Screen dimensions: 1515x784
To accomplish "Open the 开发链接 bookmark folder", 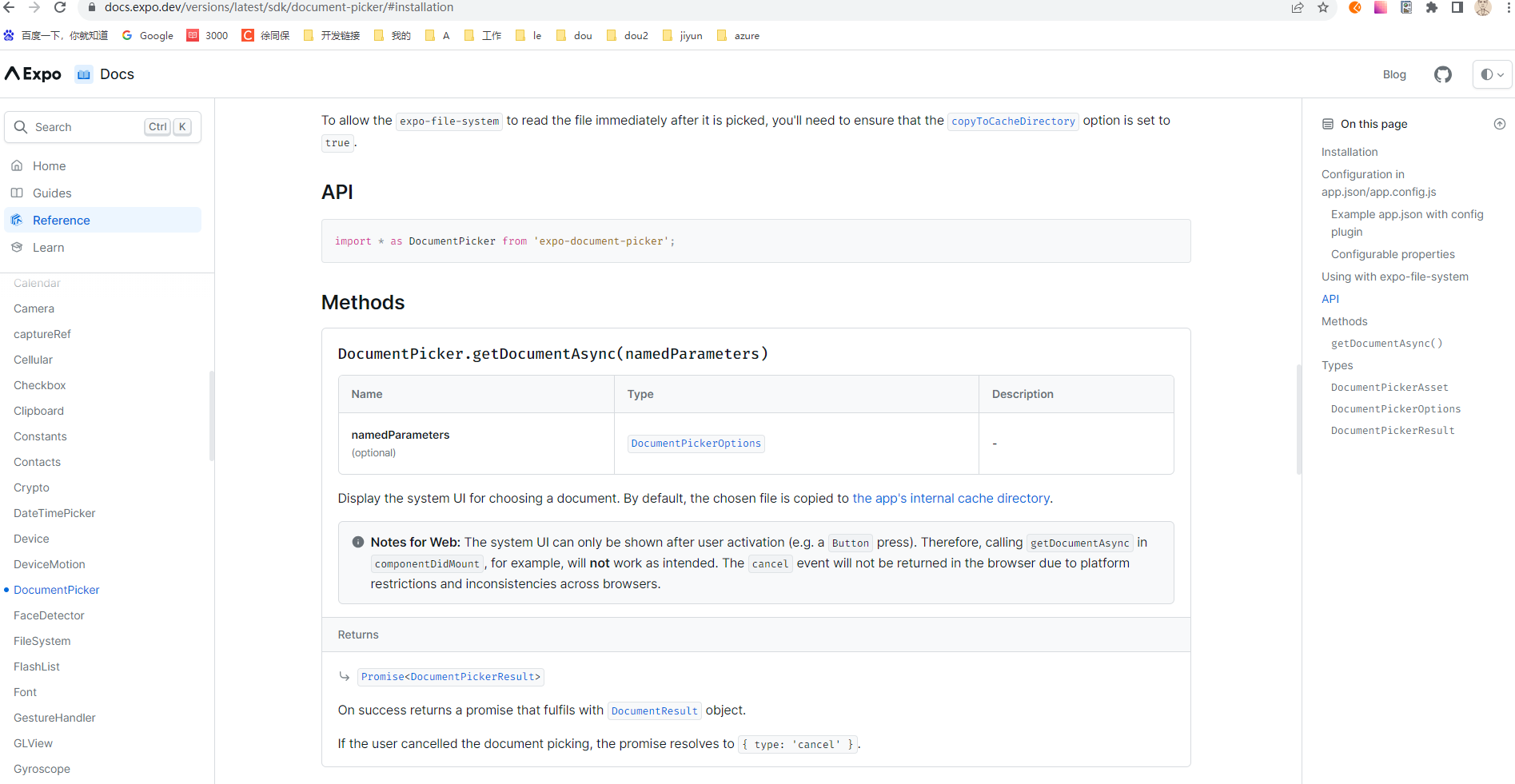I will coord(332,35).
